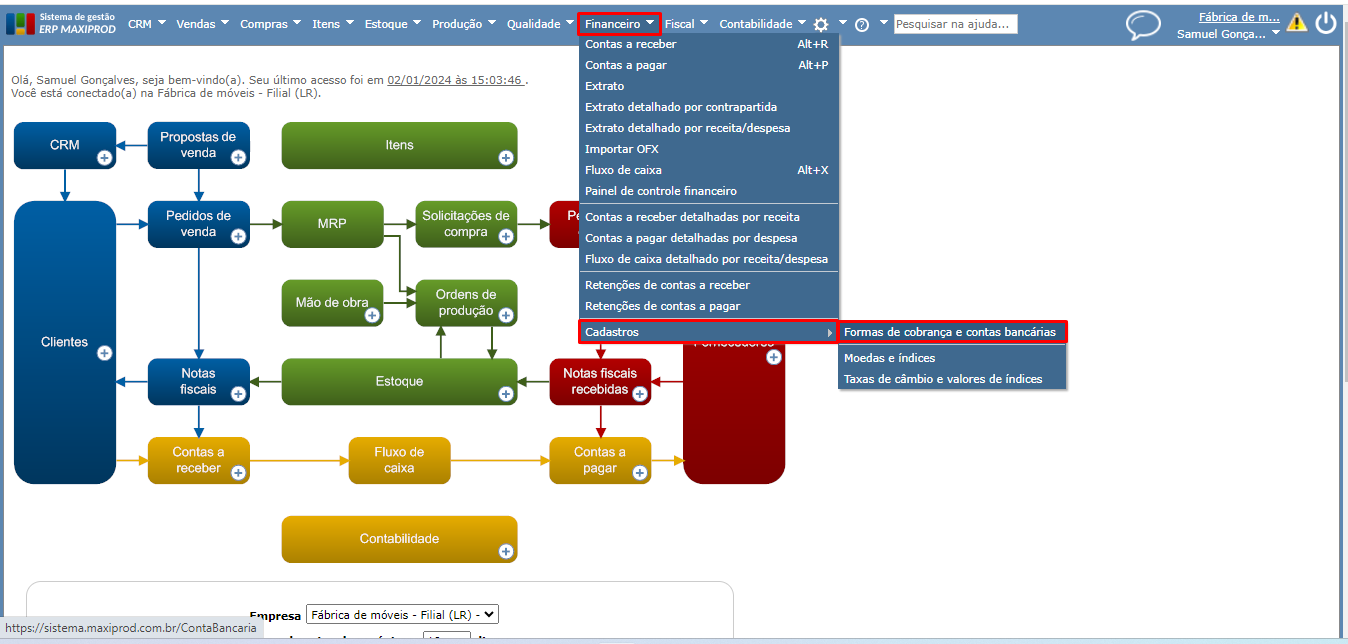Viewport: 1348px width, 644px height.
Task: Click the MRP flowchart block
Action: pos(332,224)
